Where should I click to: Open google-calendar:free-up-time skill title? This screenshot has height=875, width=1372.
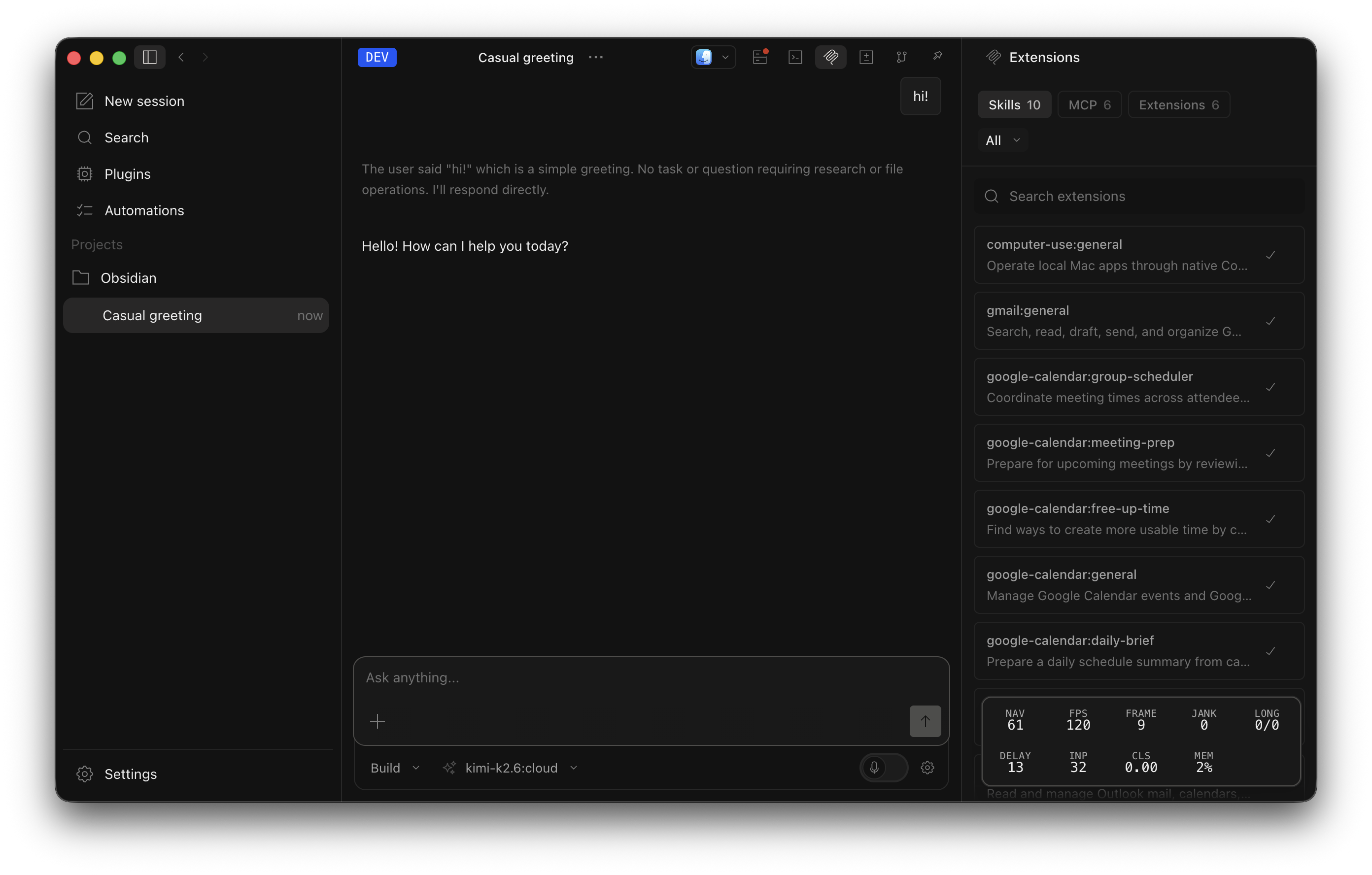(x=1077, y=508)
